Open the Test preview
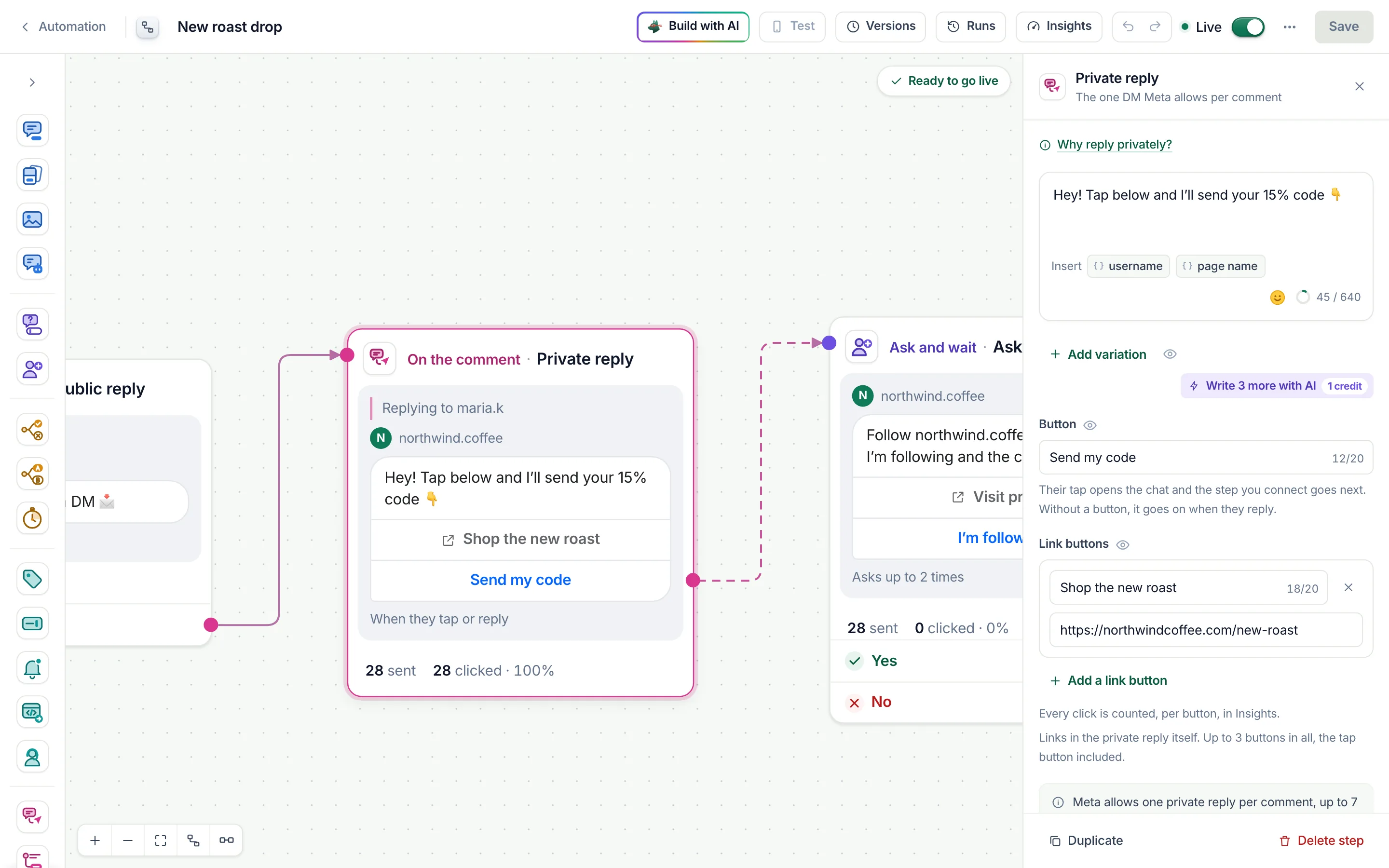Screen dimensions: 1389x868 coord(792,27)
